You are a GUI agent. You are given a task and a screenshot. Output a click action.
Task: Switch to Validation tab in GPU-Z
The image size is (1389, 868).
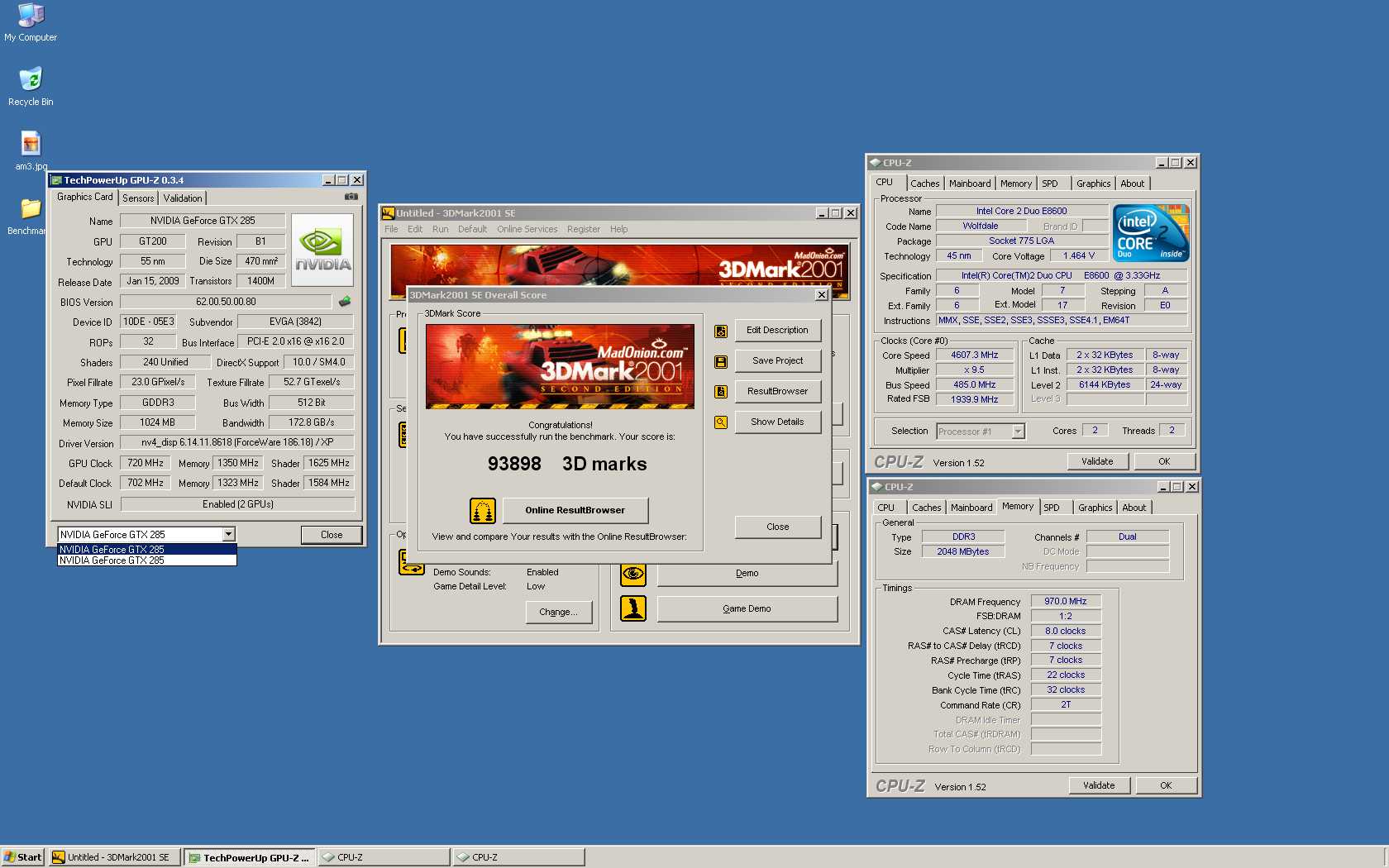pos(183,198)
